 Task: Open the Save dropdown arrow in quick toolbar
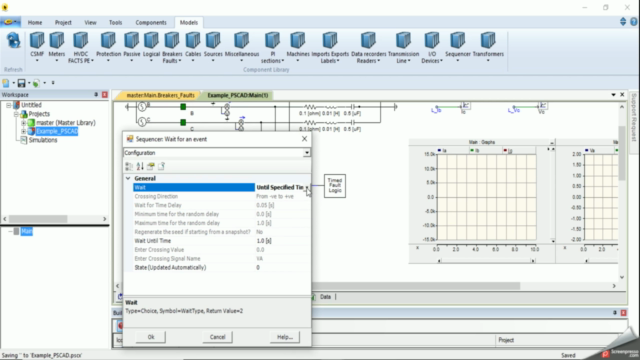pos(29,83)
